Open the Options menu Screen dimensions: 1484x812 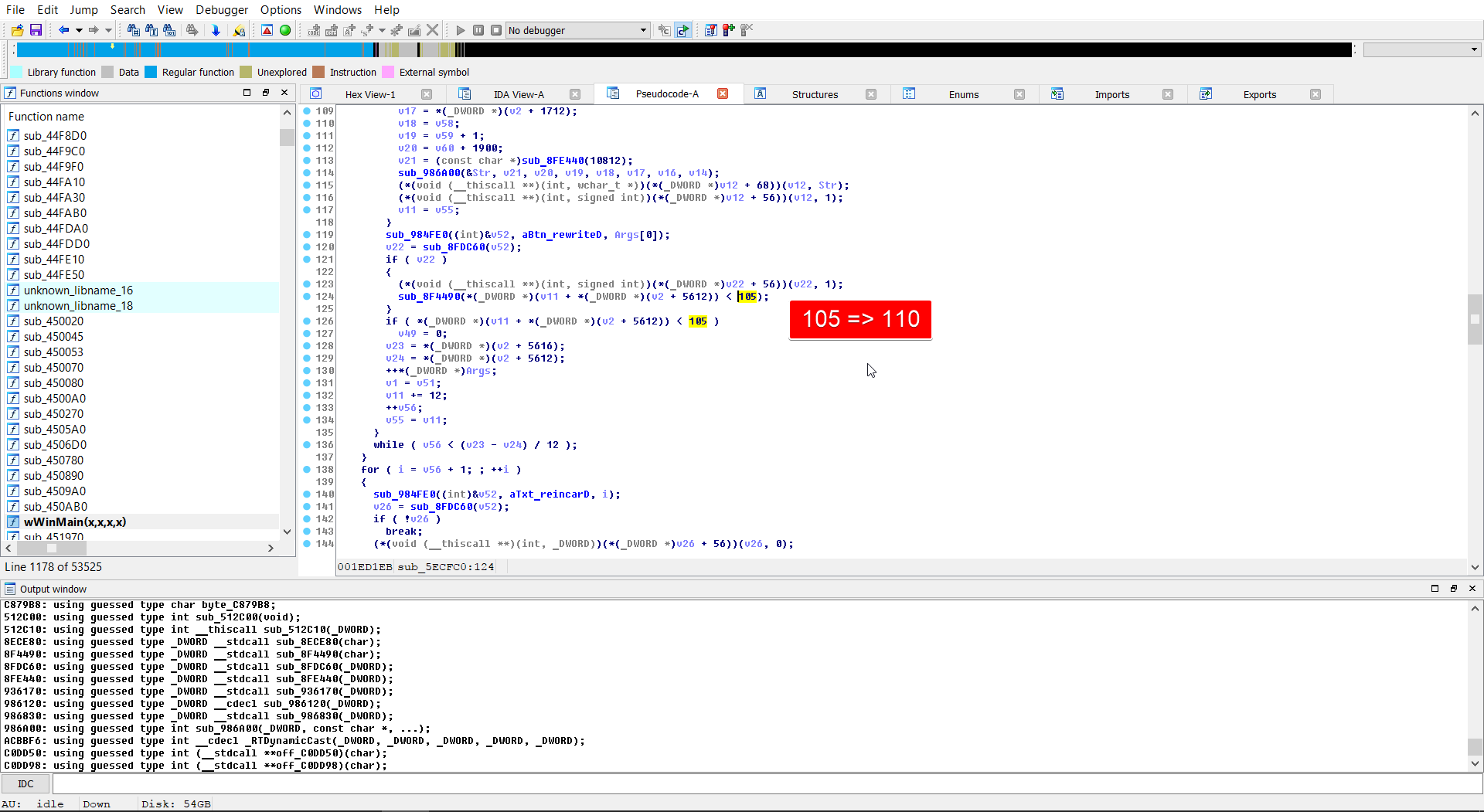281,9
